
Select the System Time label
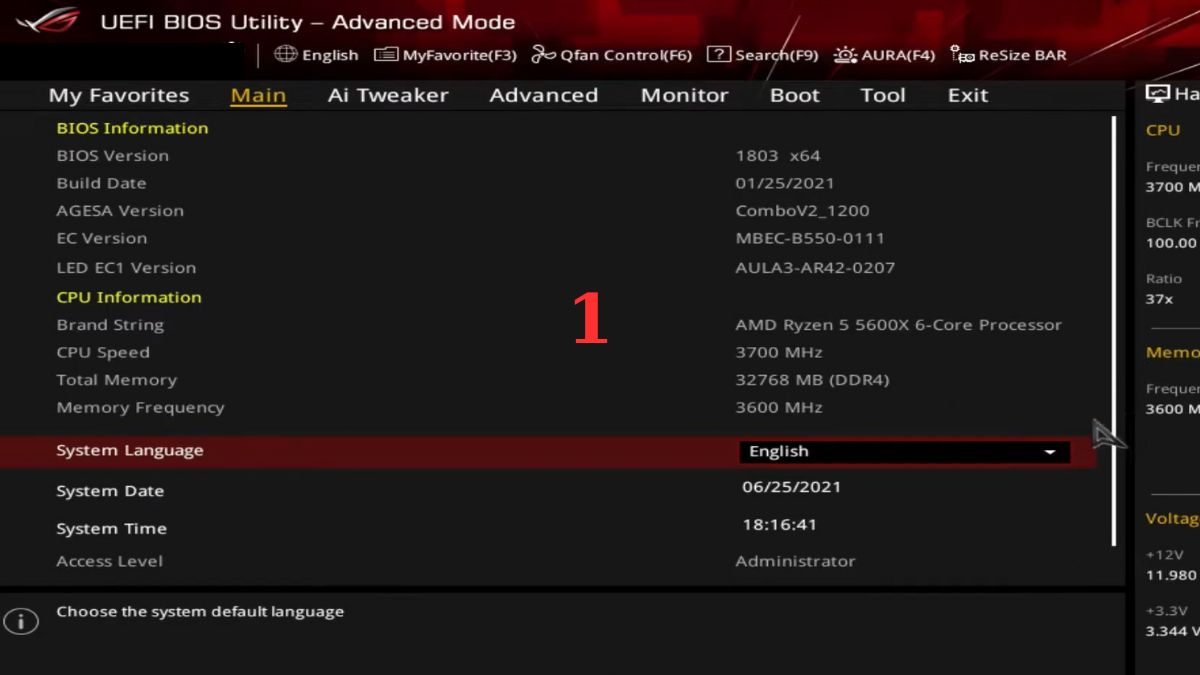click(112, 529)
